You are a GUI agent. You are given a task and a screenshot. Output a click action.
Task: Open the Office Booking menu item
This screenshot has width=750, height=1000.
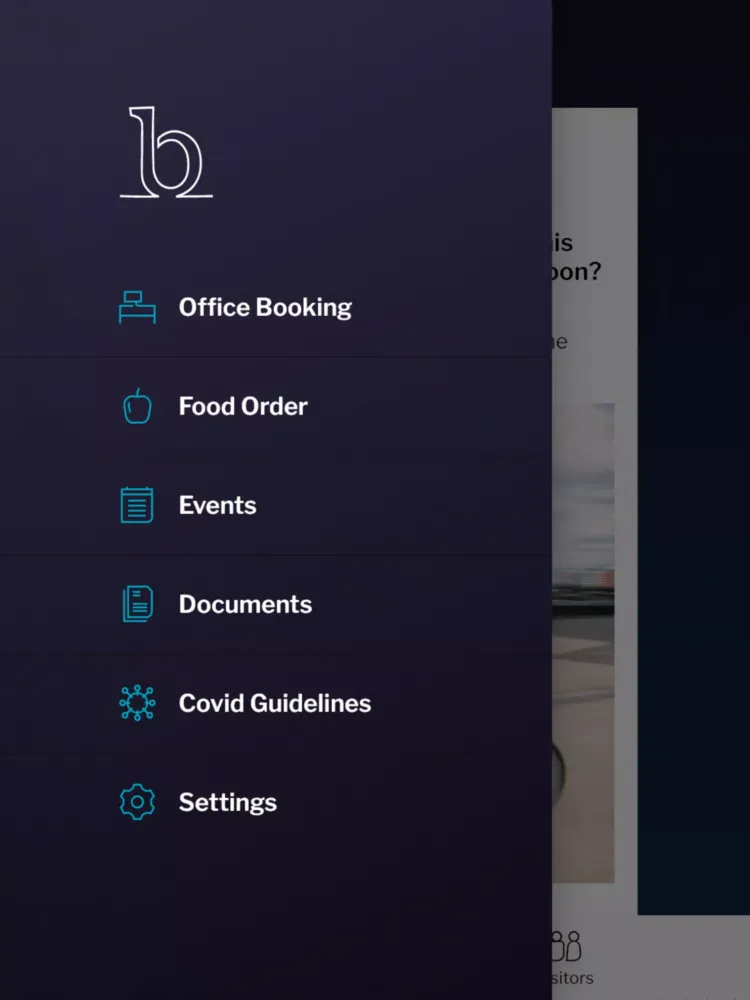point(265,307)
